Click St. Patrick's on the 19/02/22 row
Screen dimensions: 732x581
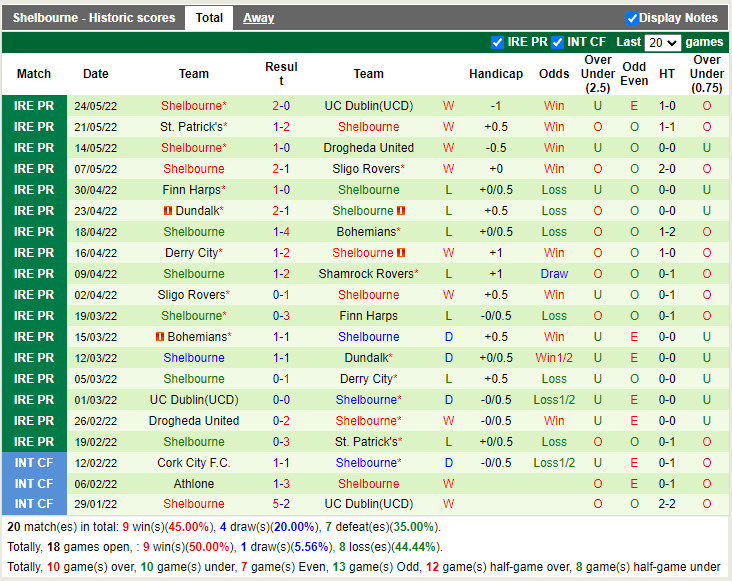[368, 442]
